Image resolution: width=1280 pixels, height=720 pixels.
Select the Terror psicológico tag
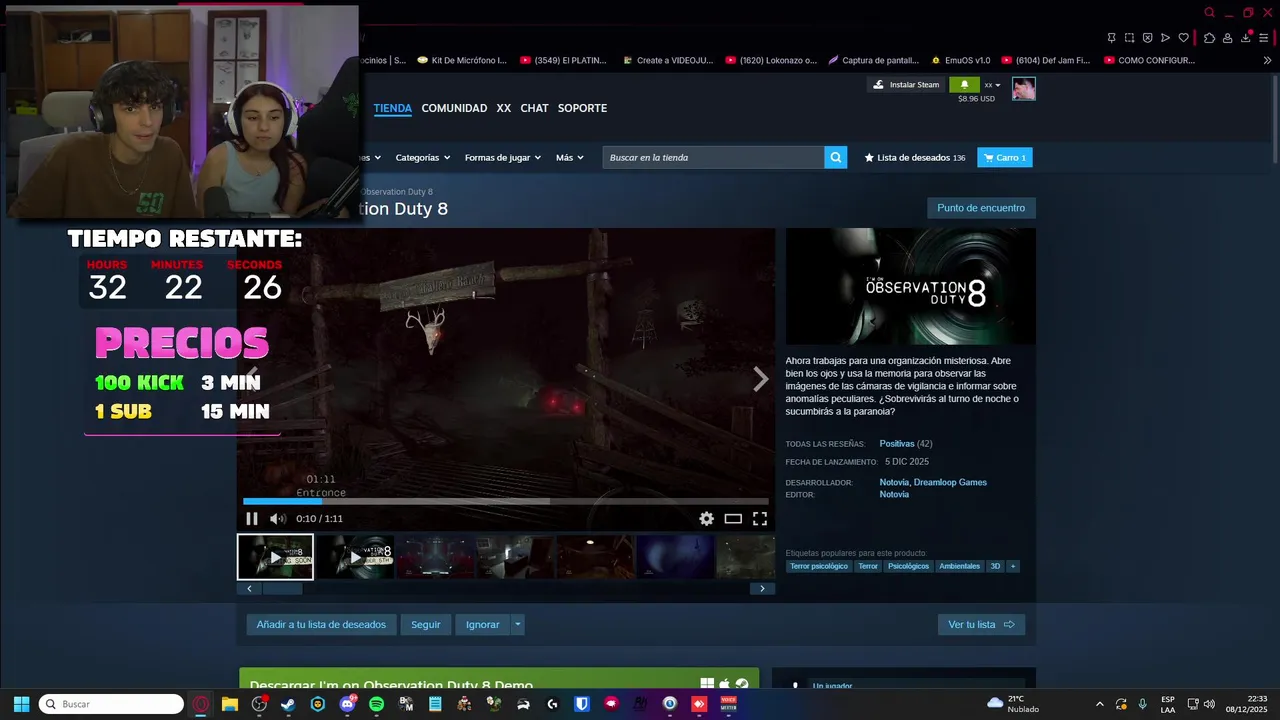coord(819,566)
